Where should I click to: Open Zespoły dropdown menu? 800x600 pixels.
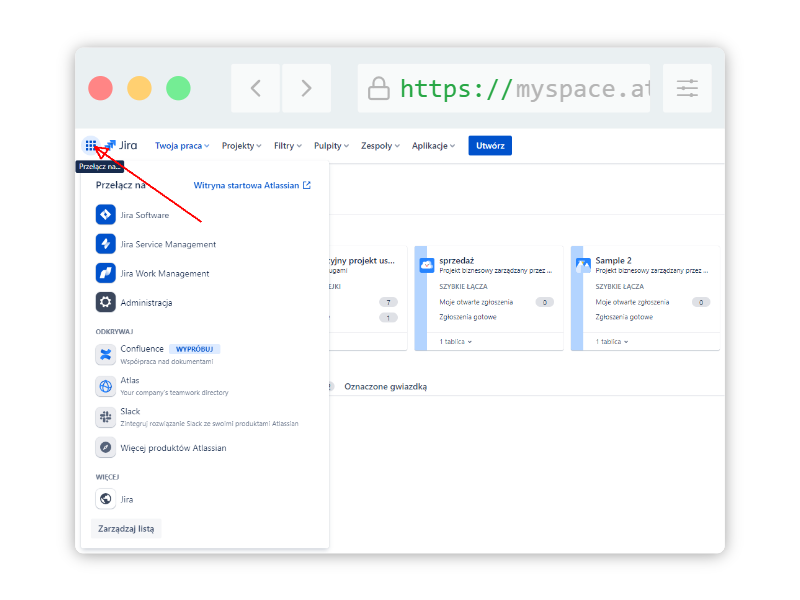point(380,146)
